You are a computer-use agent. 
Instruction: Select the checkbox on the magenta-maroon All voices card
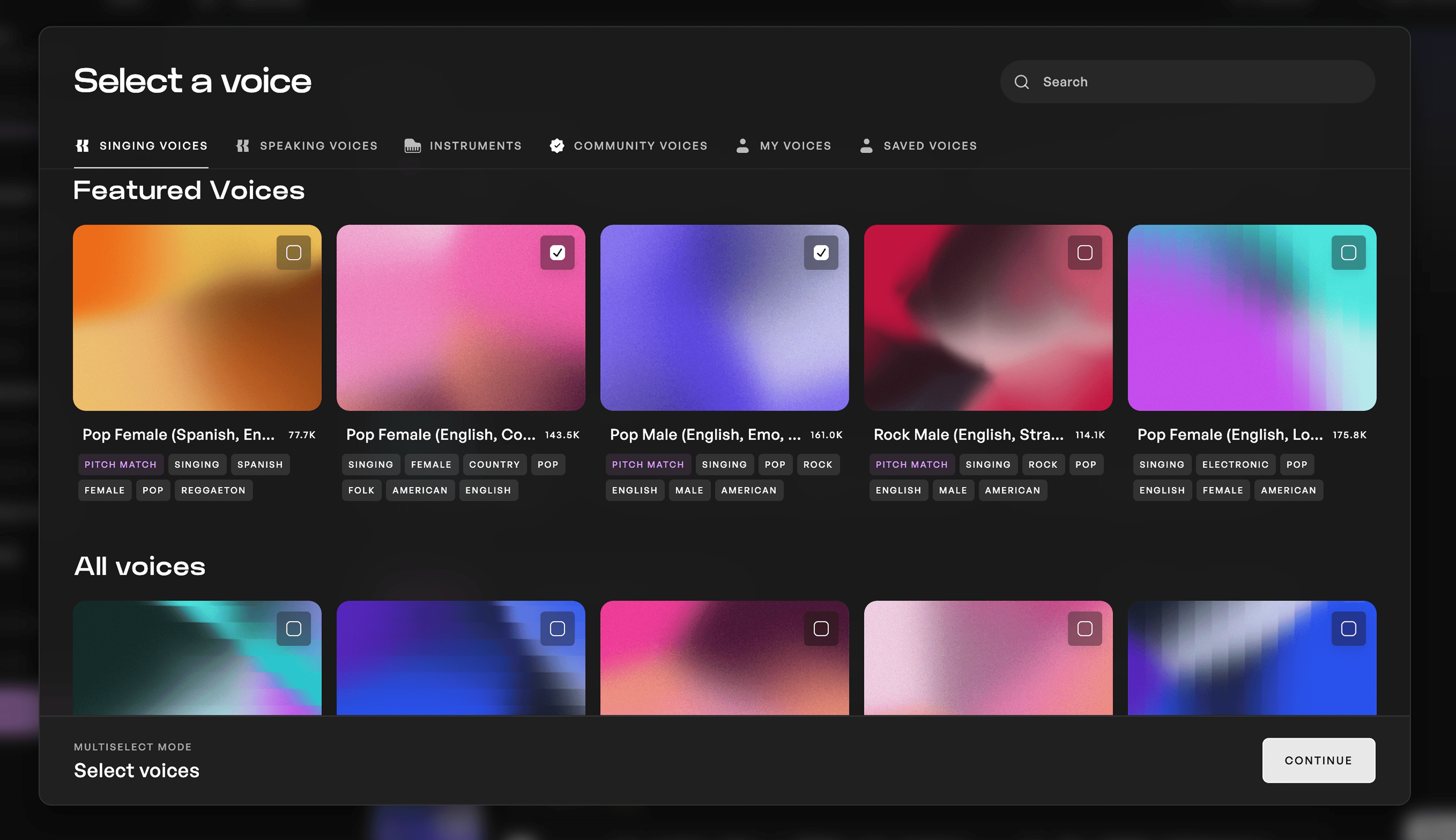point(821,628)
